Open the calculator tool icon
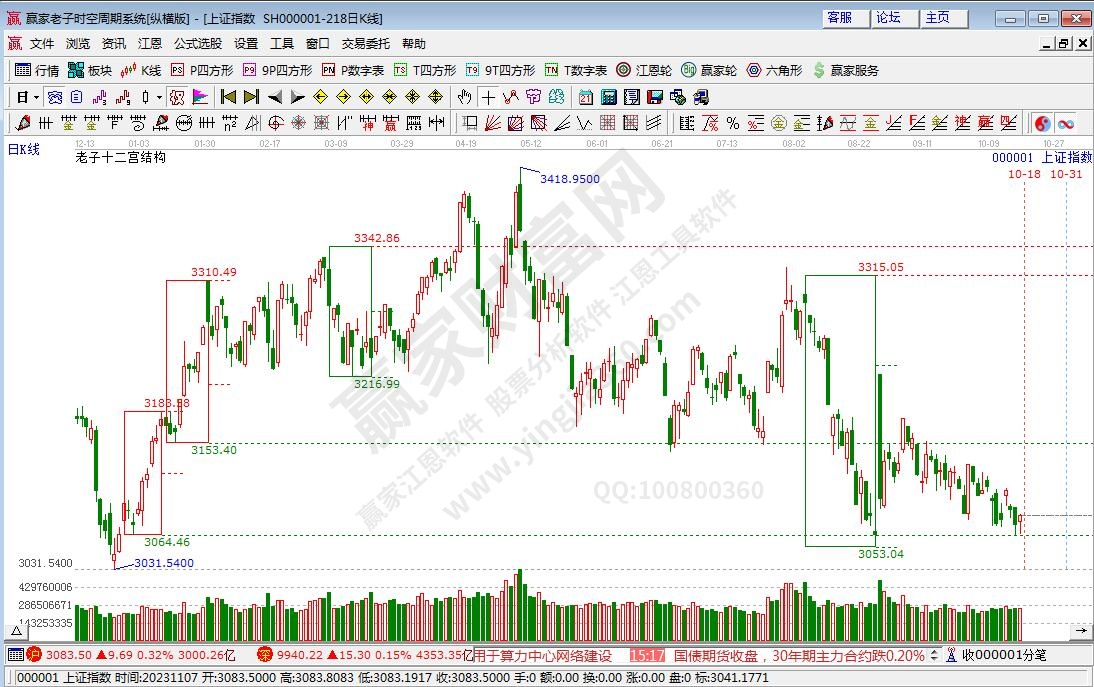Screen dimensions: 1094x687 [x=608, y=97]
